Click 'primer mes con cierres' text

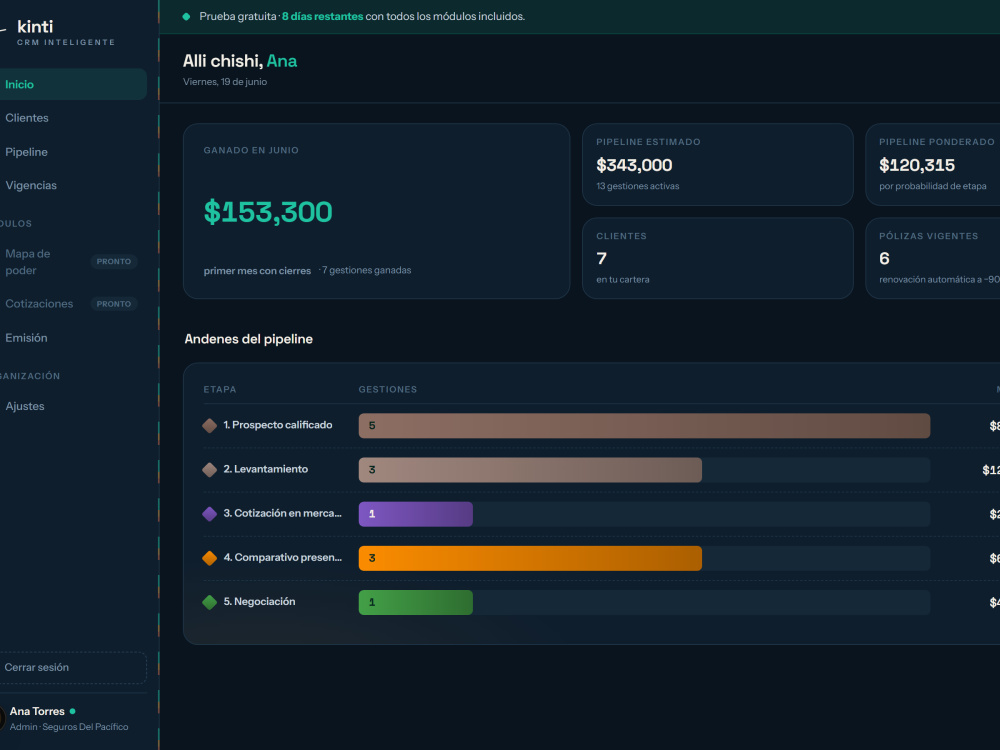point(257,270)
